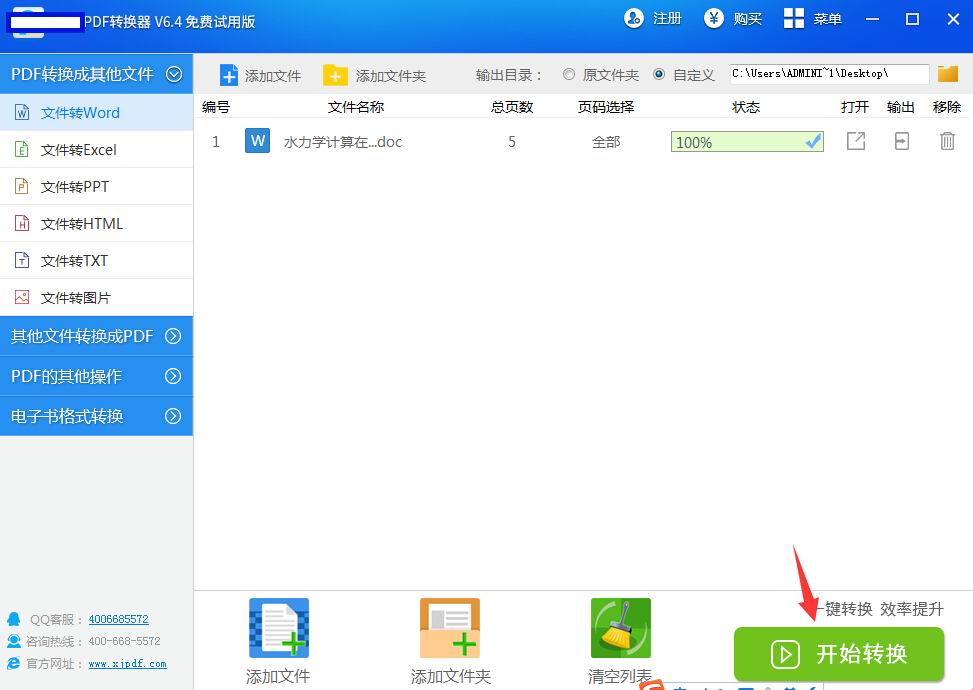Screen dimensions: 973x690
Task: Click the 100% conversion progress bar
Action: [x=747, y=142]
